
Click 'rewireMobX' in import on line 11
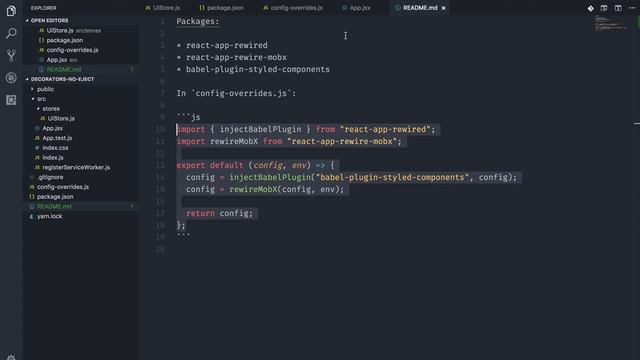click(234, 141)
